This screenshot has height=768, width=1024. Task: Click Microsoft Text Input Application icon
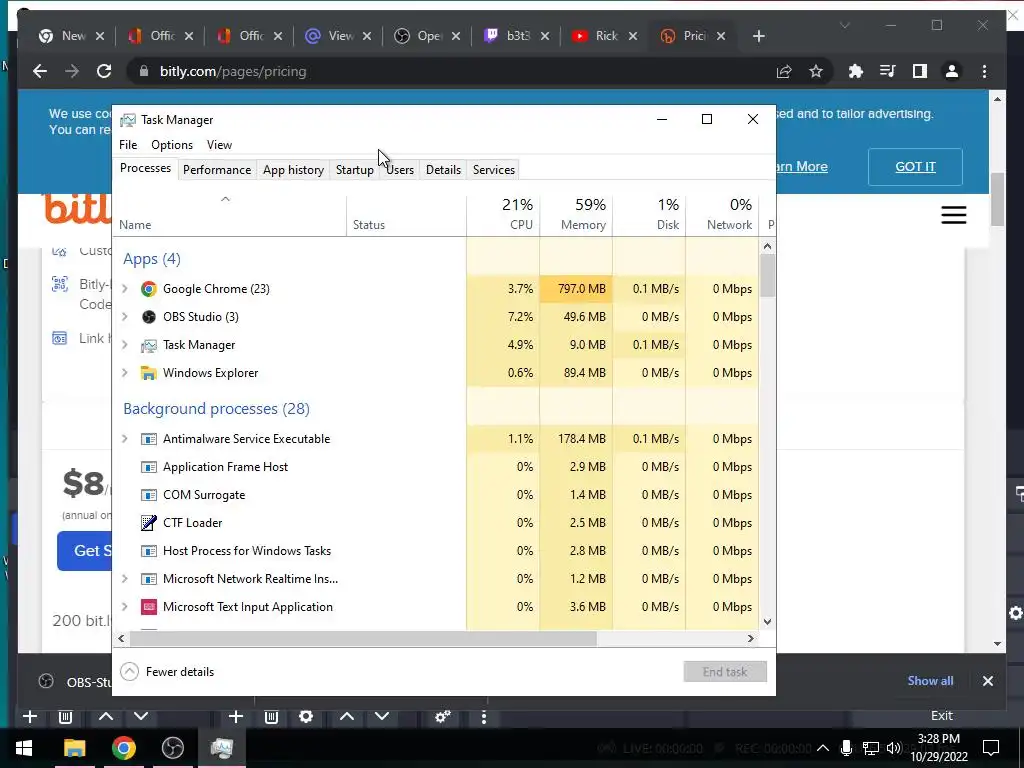coord(149,607)
